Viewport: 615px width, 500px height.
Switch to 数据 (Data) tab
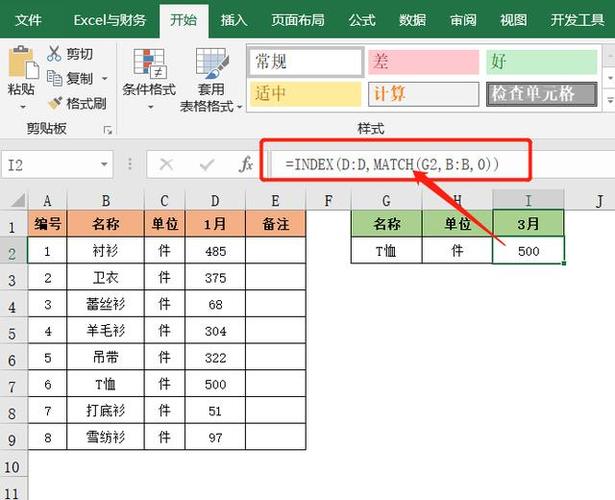pos(412,20)
